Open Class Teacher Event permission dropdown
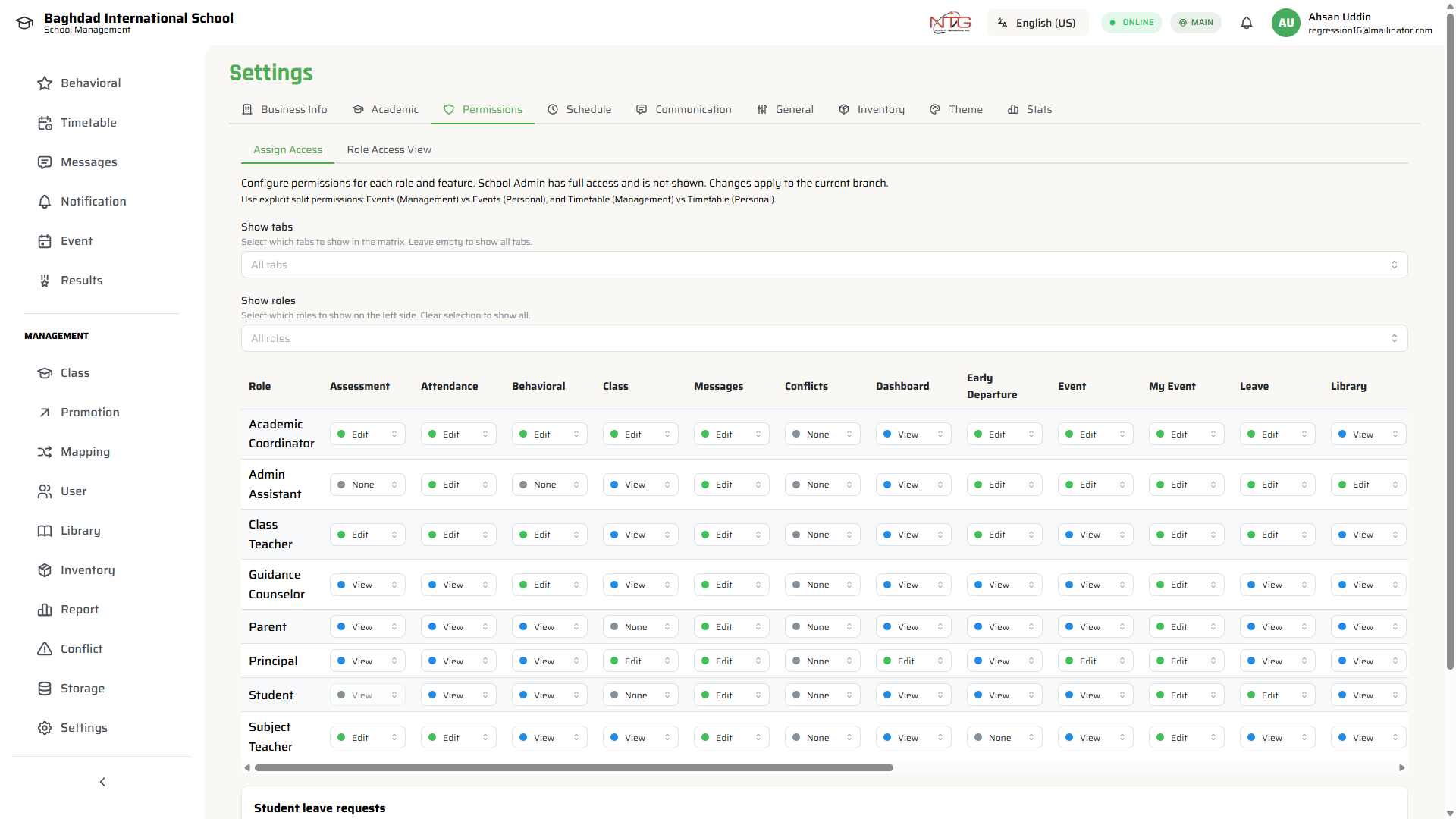 click(1096, 535)
